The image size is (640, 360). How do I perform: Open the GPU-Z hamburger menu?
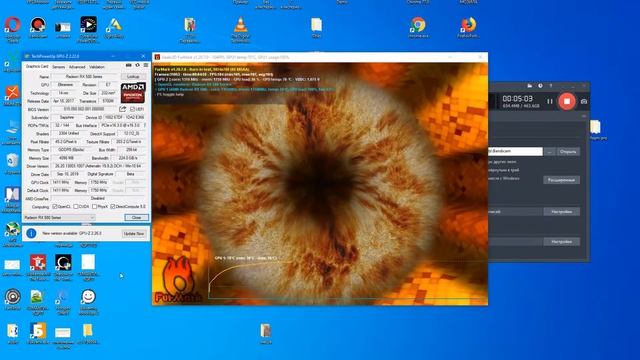pos(146,65)
